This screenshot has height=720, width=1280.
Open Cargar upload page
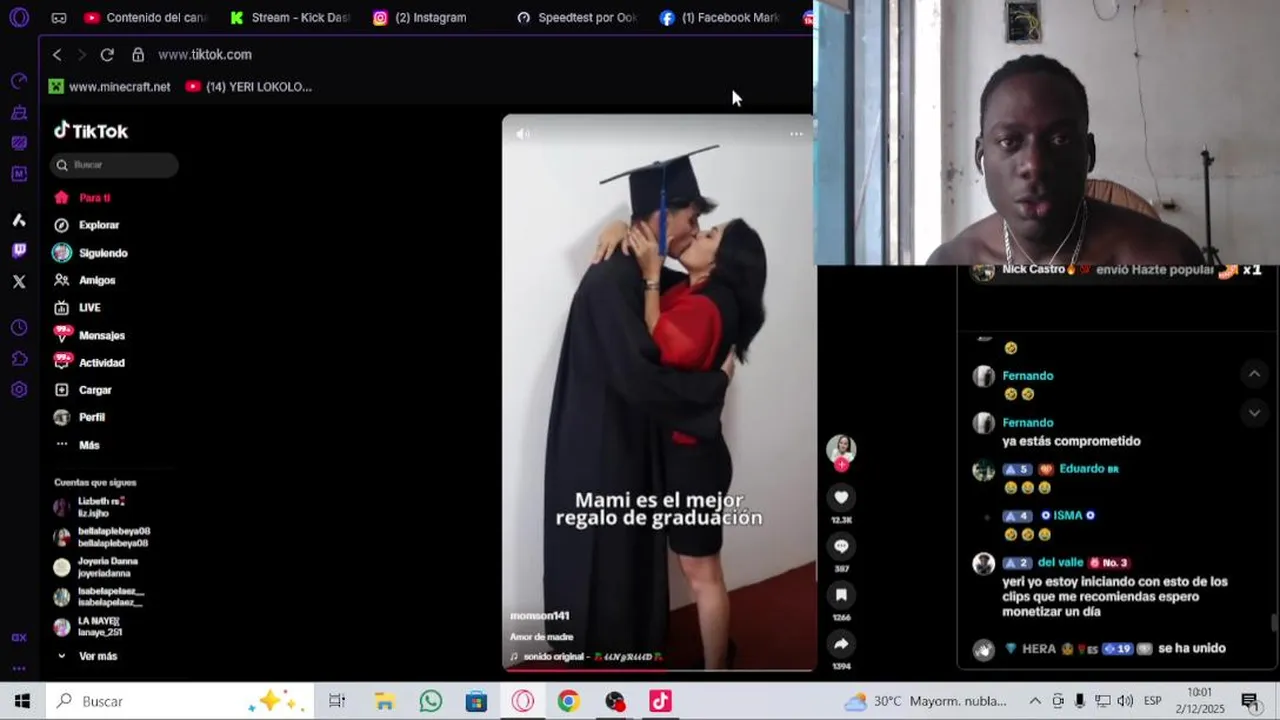pos(83,390)
